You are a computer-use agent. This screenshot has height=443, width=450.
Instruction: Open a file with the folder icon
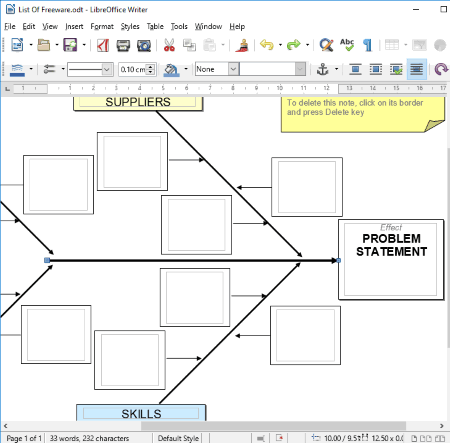click(44, 45)
